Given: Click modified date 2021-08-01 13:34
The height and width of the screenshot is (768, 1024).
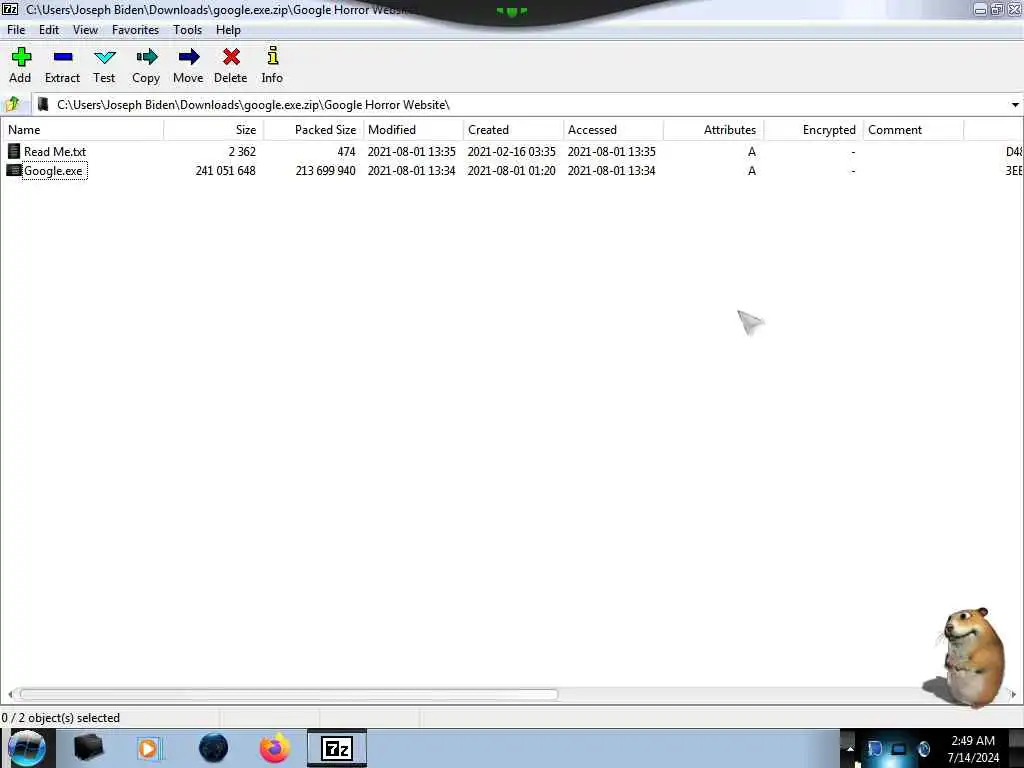Looking at the screenshot, I should [411, 170].
